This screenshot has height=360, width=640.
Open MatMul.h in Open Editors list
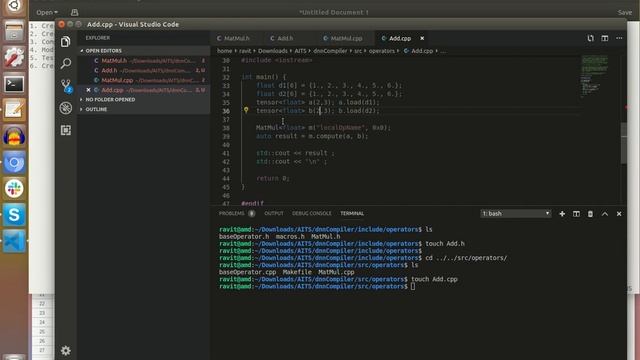click(144, 60)
